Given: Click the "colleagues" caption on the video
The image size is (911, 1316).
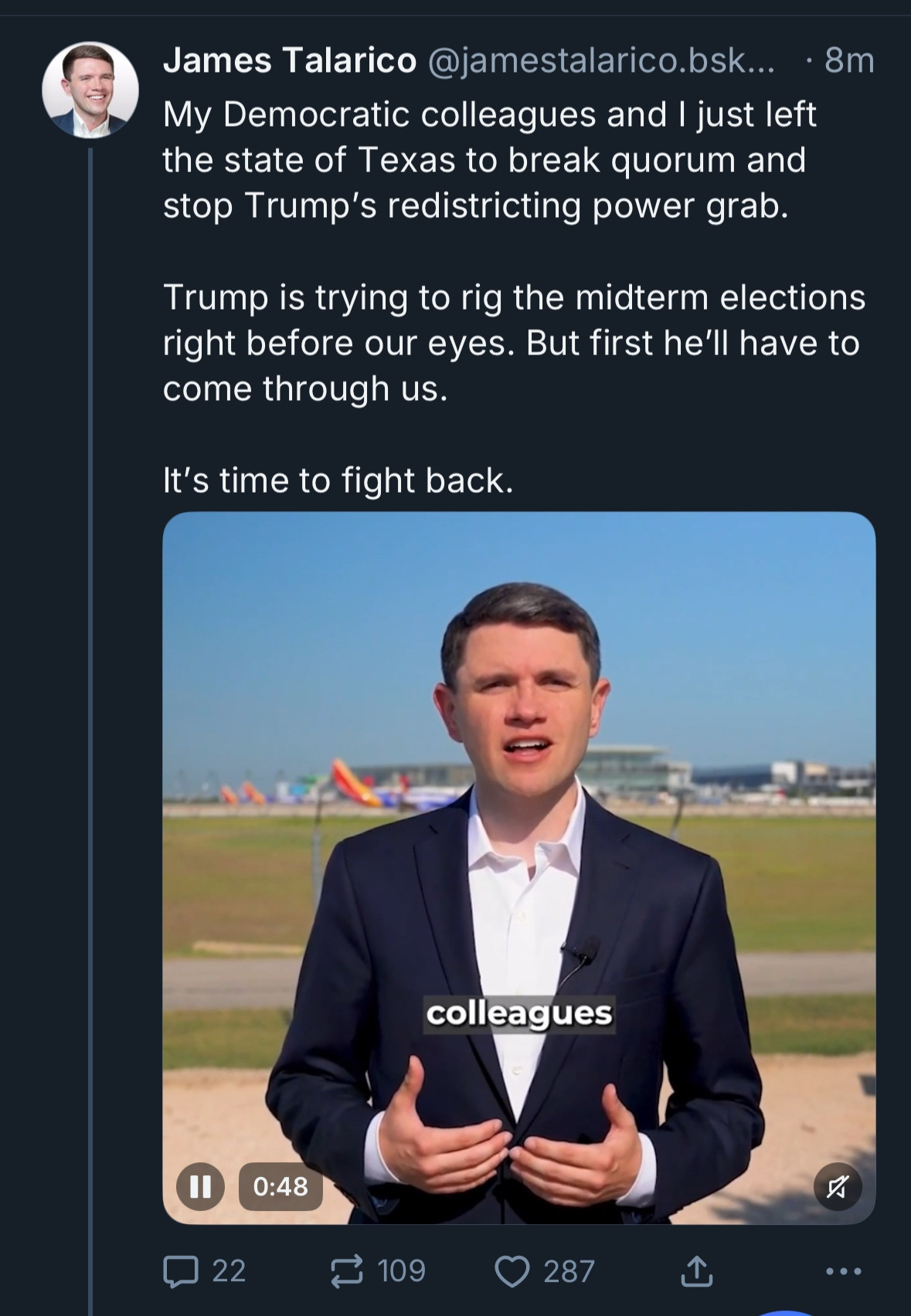Looking at the screenshot, I should pyautogui.click(x=519, y=1014).
